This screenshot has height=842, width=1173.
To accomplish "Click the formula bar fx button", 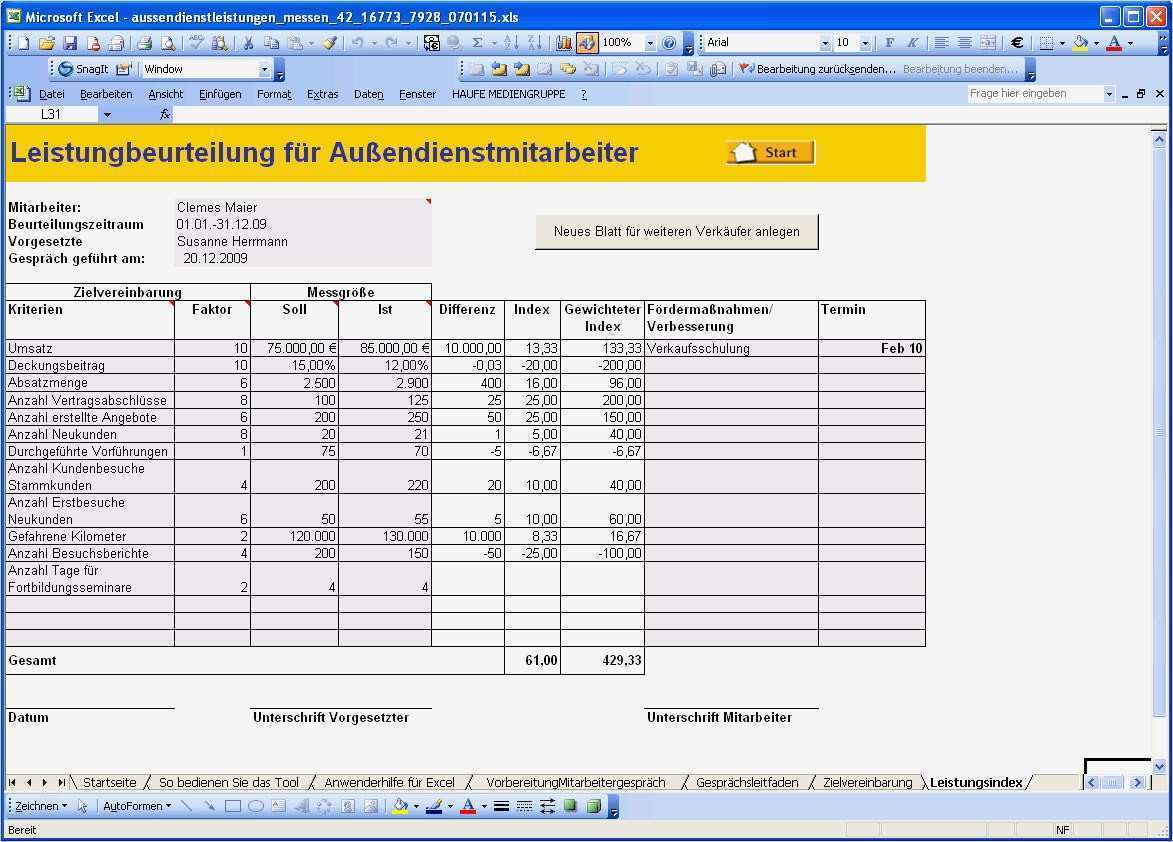I will tap(165, 114).
